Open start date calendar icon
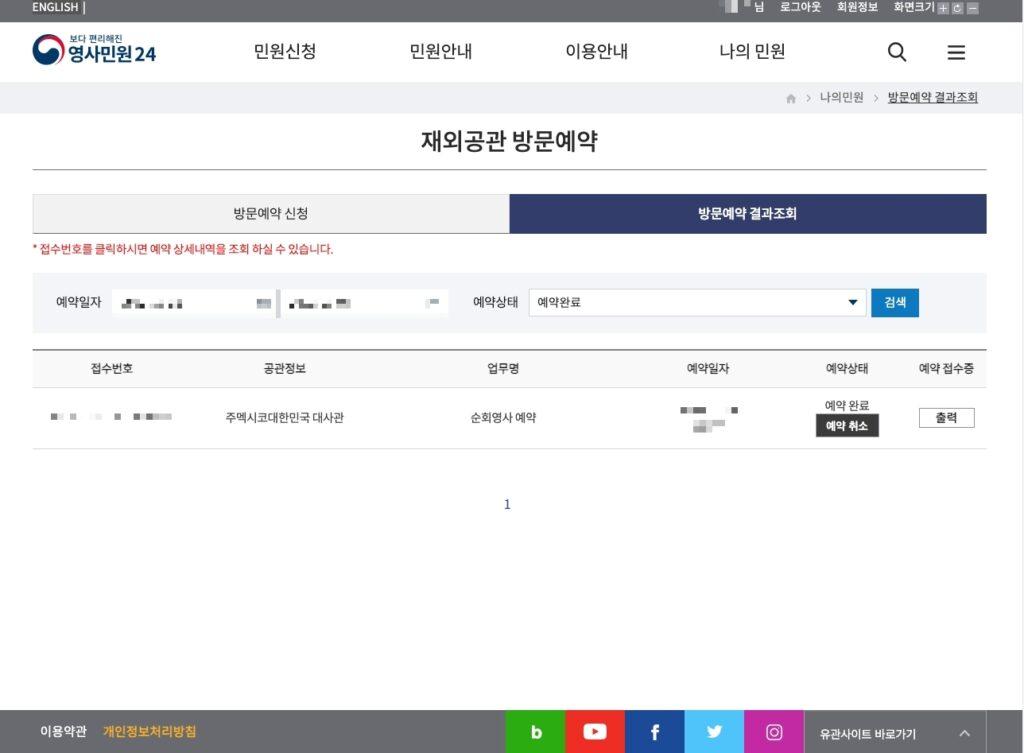The height and width of the screenshot is (753, 1024). (263, 303)
